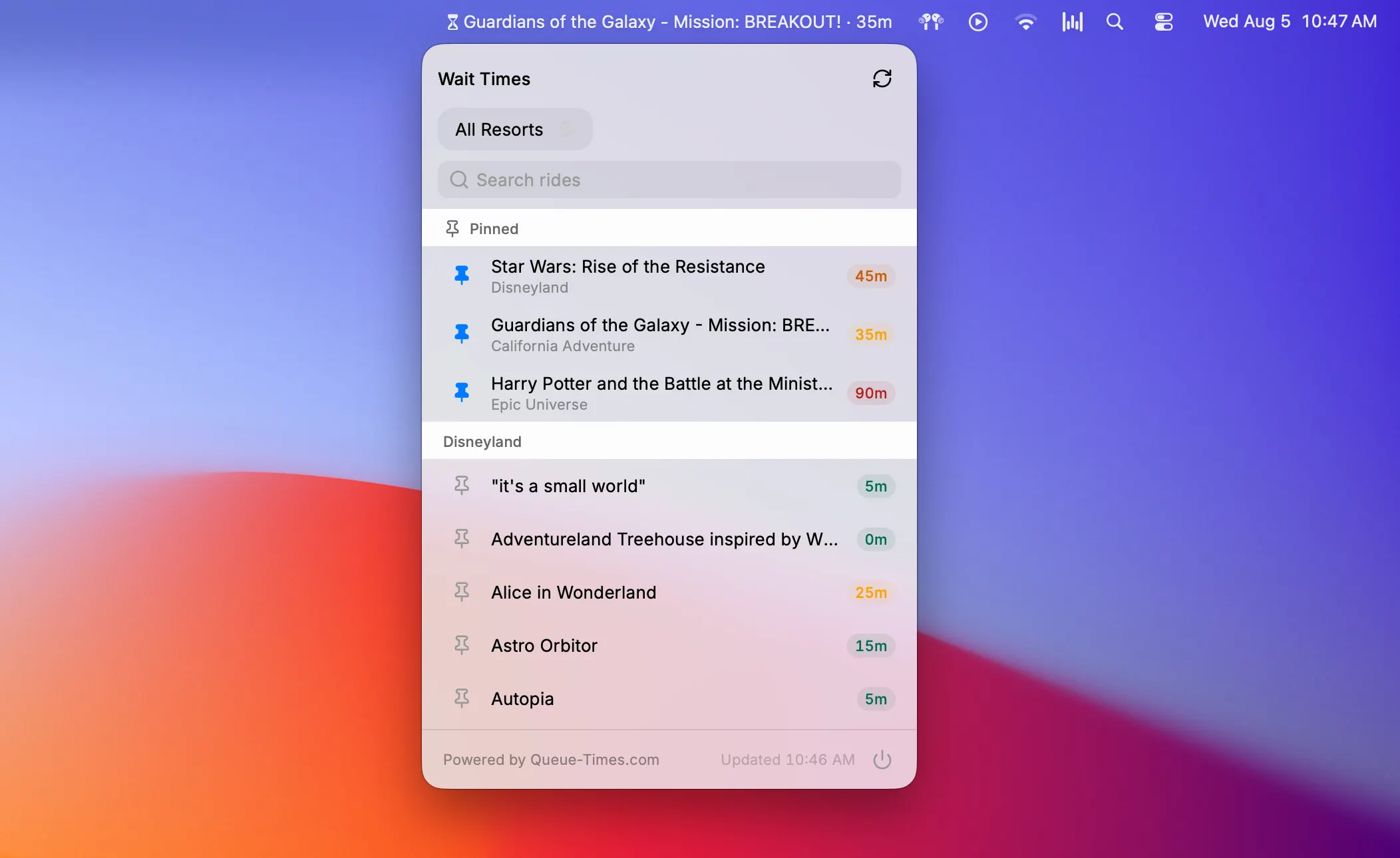The width and height of the screenshot is (1400, 858).
Task: Select Alice in Wonderland row title
Action: 574,593
